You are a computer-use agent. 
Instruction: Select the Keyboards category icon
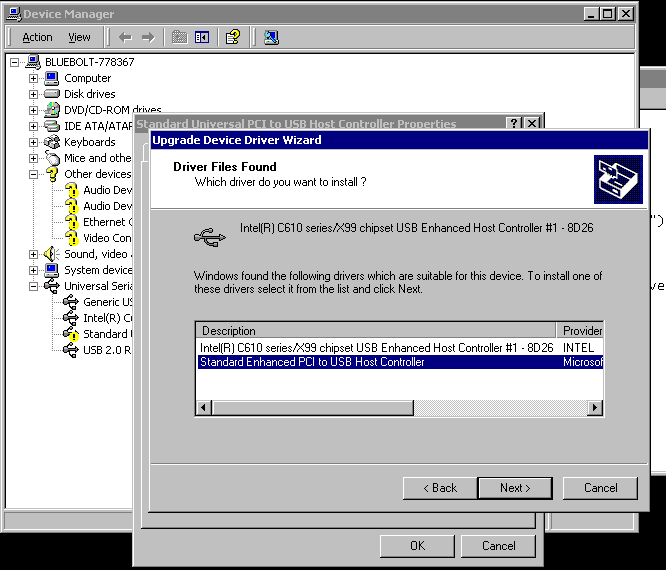point(52,142)
